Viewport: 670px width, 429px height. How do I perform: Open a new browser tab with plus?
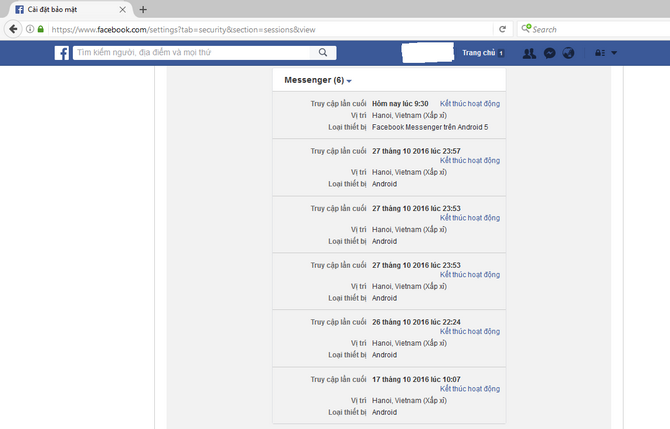(143, 9)
